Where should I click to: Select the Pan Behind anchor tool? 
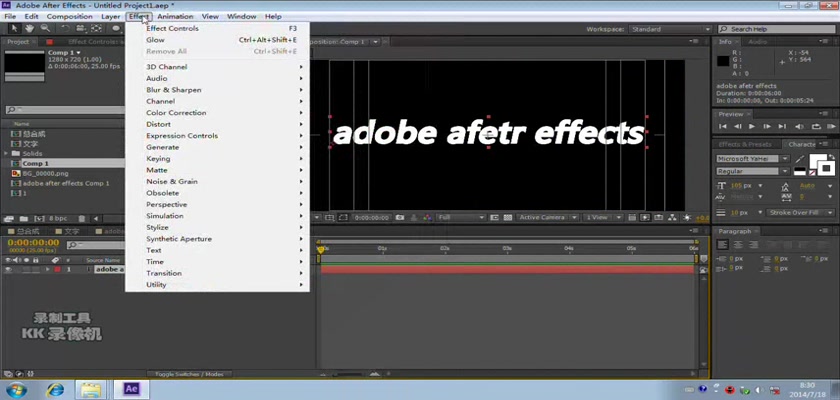96,29
